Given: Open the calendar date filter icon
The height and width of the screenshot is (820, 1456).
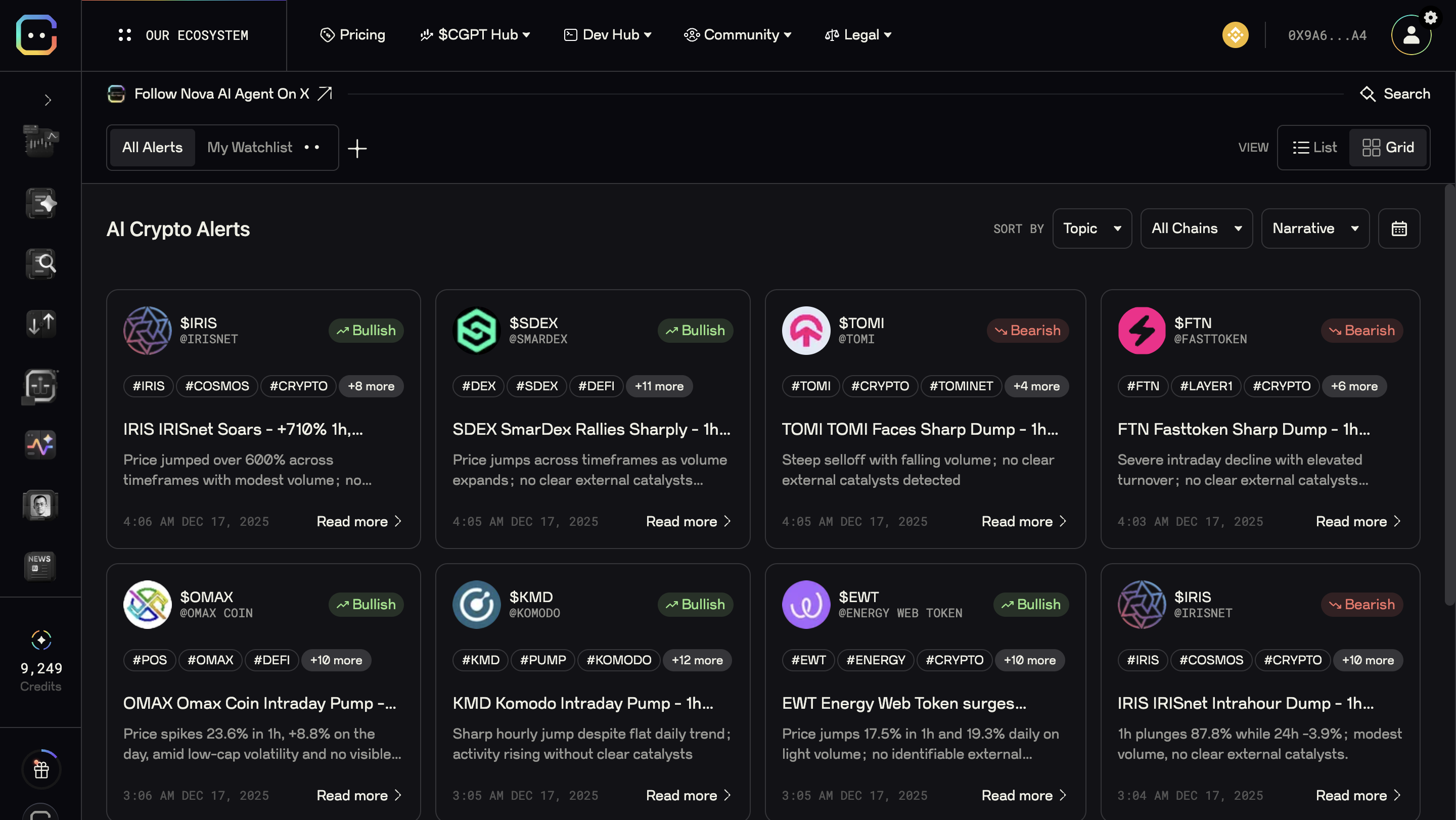Looking at the screenshot, I should 1398,229.
